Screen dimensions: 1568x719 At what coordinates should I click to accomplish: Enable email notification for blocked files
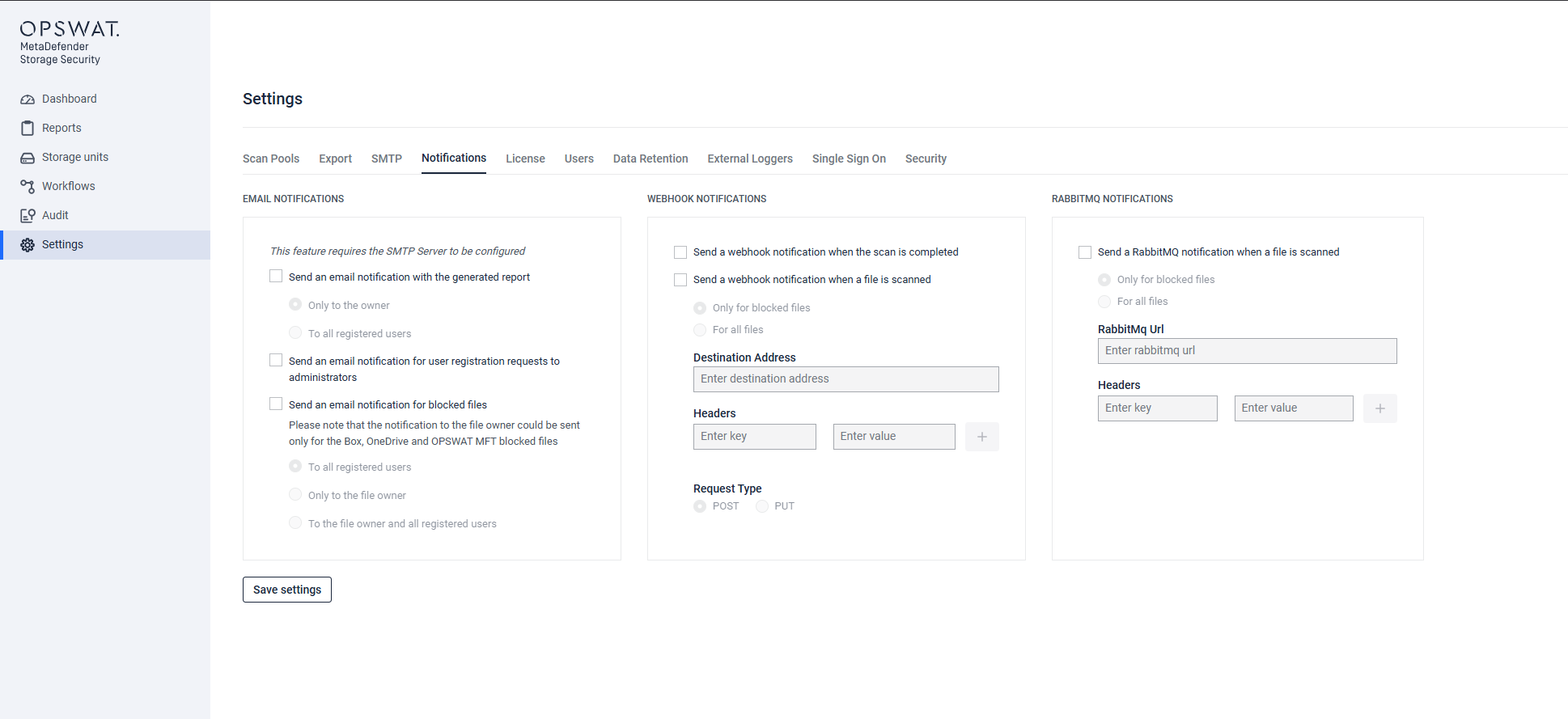pos(276,404)
